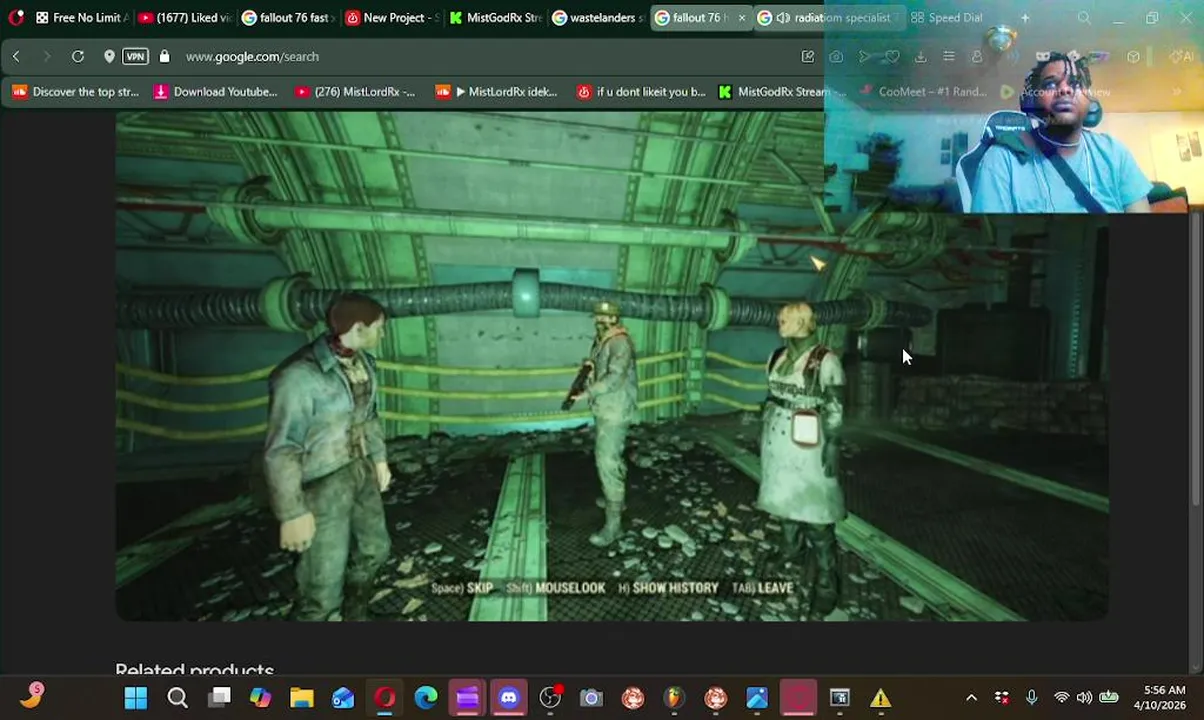Open Windows taskbar Search
The width and height of the screenshot is (1204, 720).
coord(177,698)
